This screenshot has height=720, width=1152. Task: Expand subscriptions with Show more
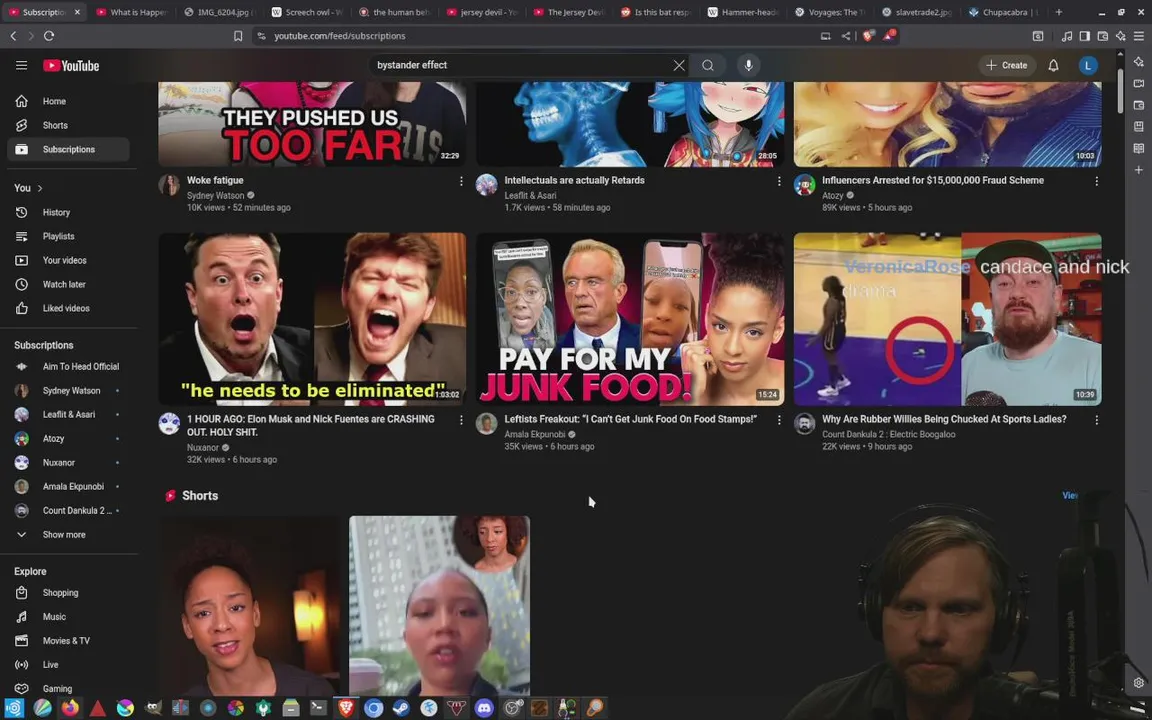(x=68, y=535)
